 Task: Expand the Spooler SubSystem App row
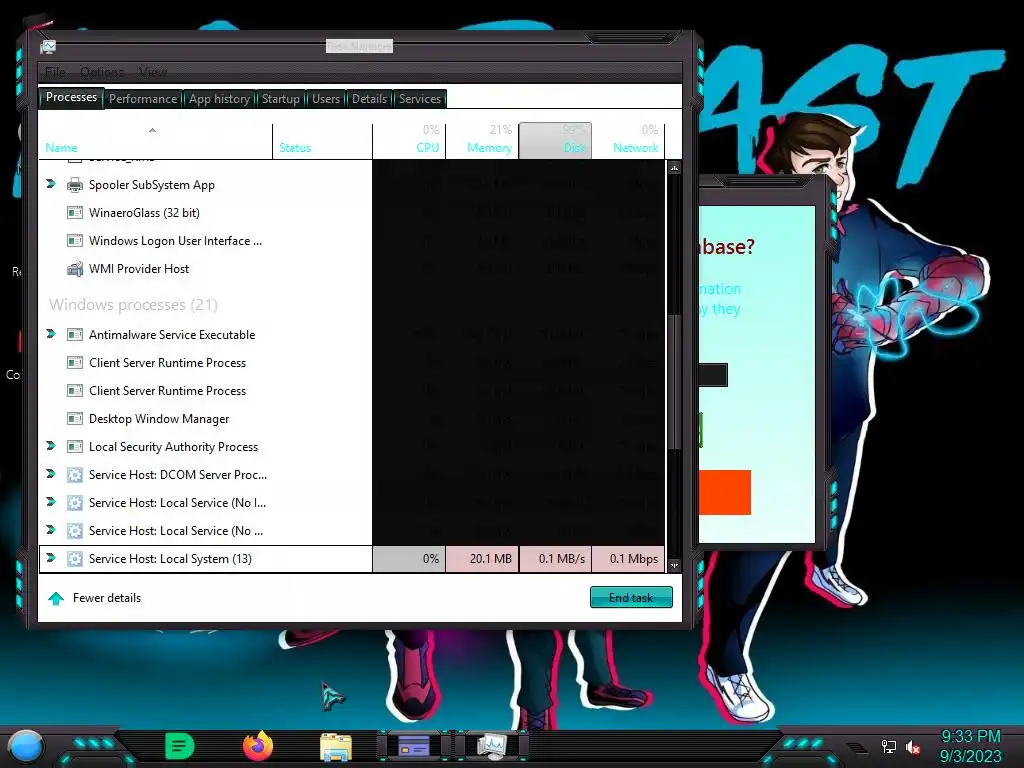coord(51,184)
